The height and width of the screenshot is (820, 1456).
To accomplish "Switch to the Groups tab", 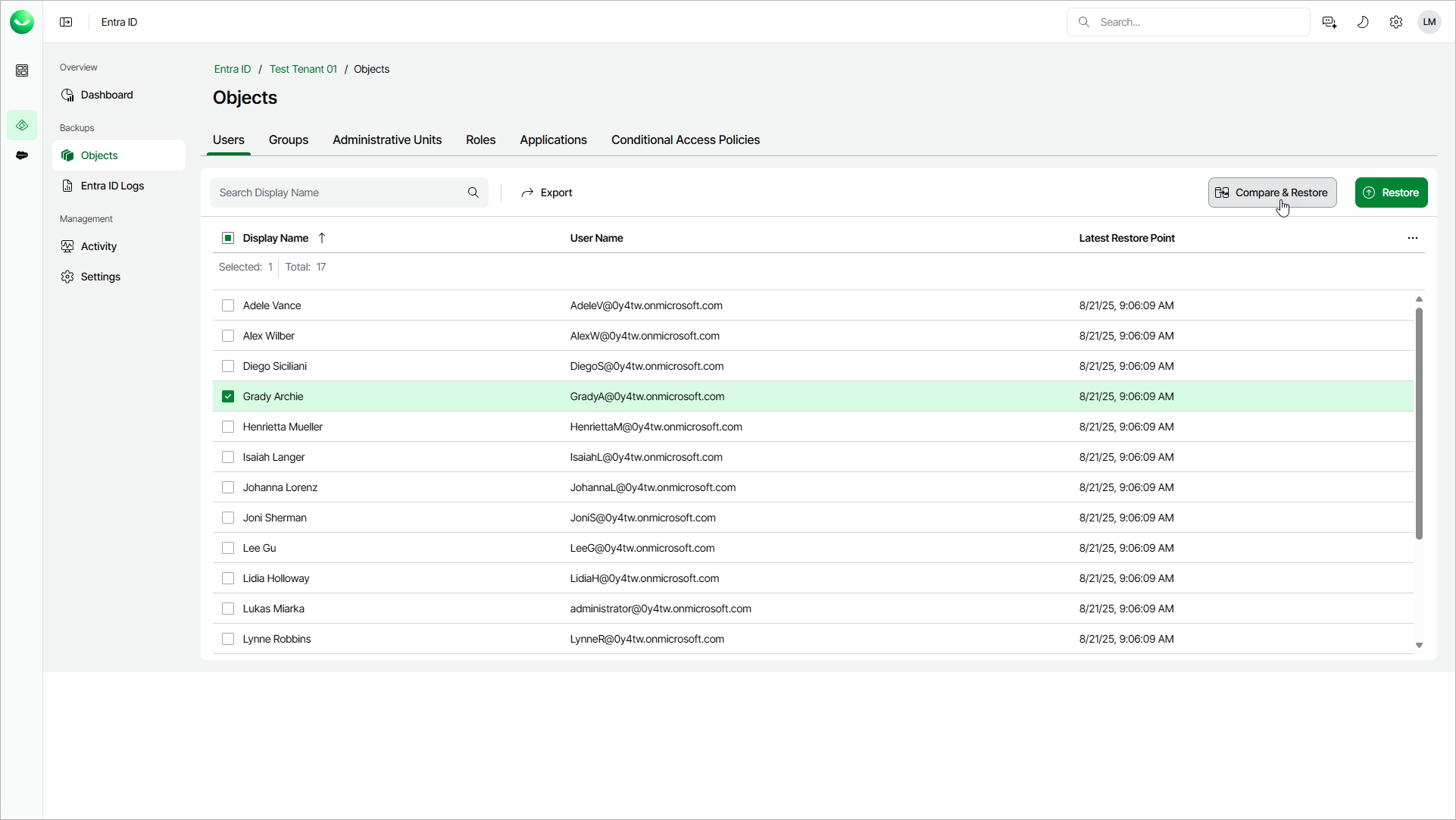I will click(x=289, y=140).
